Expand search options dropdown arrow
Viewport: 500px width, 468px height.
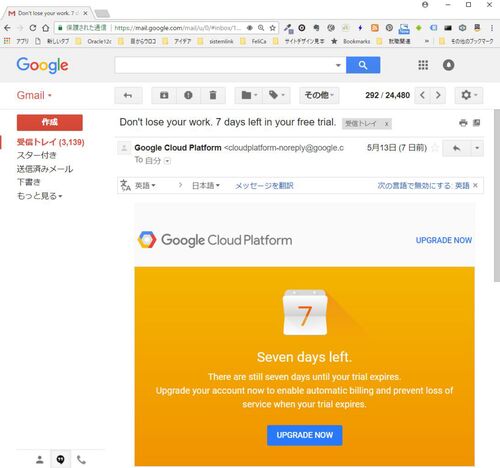pyautogui.click(x=338, y=65)
